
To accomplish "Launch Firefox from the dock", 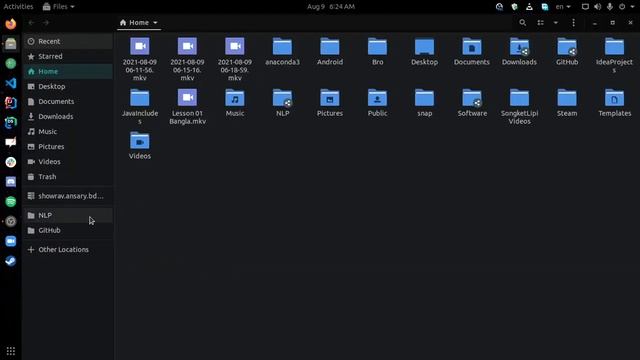I will [11, 24].
